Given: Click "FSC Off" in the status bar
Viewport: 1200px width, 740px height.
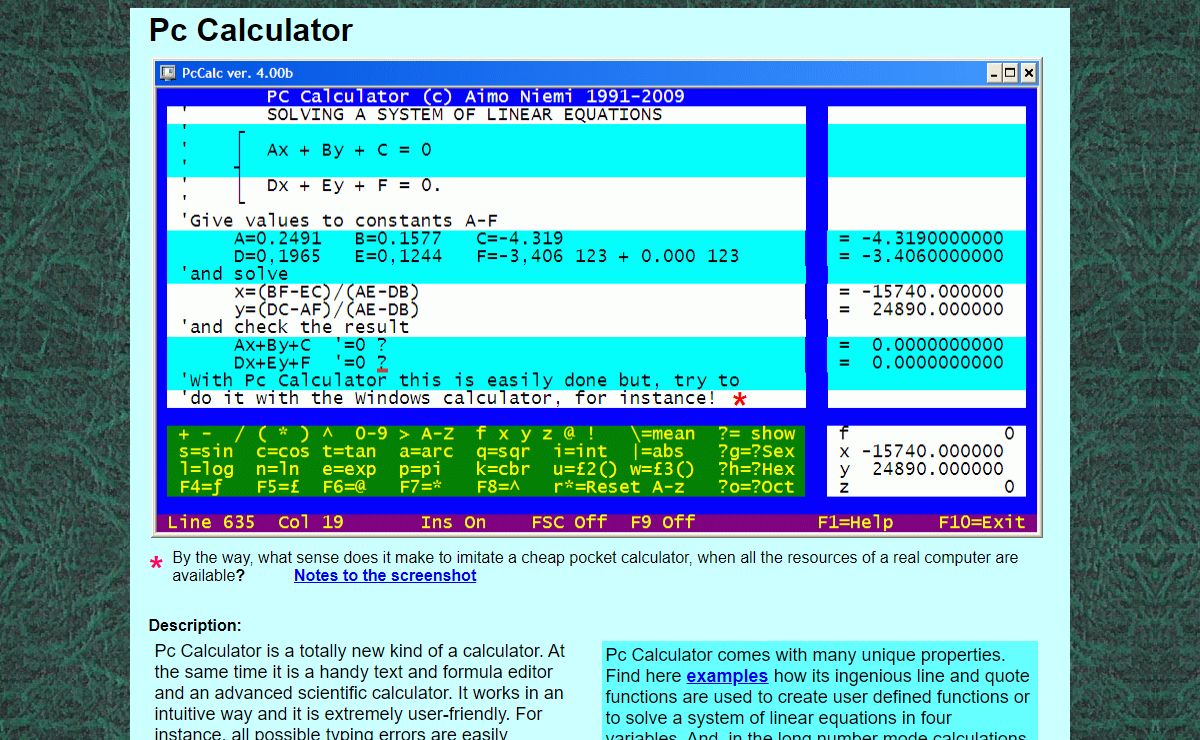Looking at the screenshot, I should click(x=569, y=523).
